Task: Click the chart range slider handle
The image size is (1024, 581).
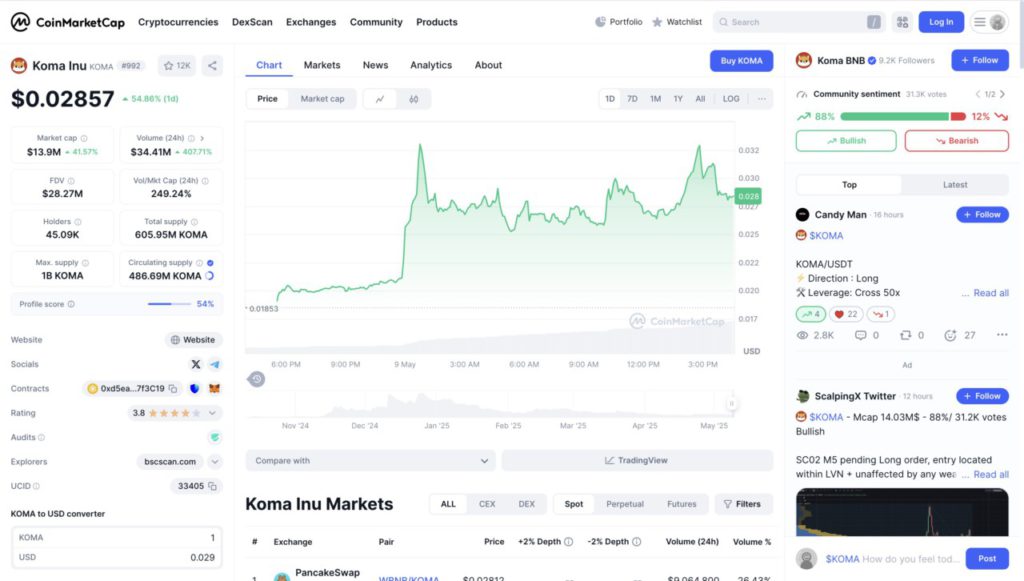Action: pos(731,404)
